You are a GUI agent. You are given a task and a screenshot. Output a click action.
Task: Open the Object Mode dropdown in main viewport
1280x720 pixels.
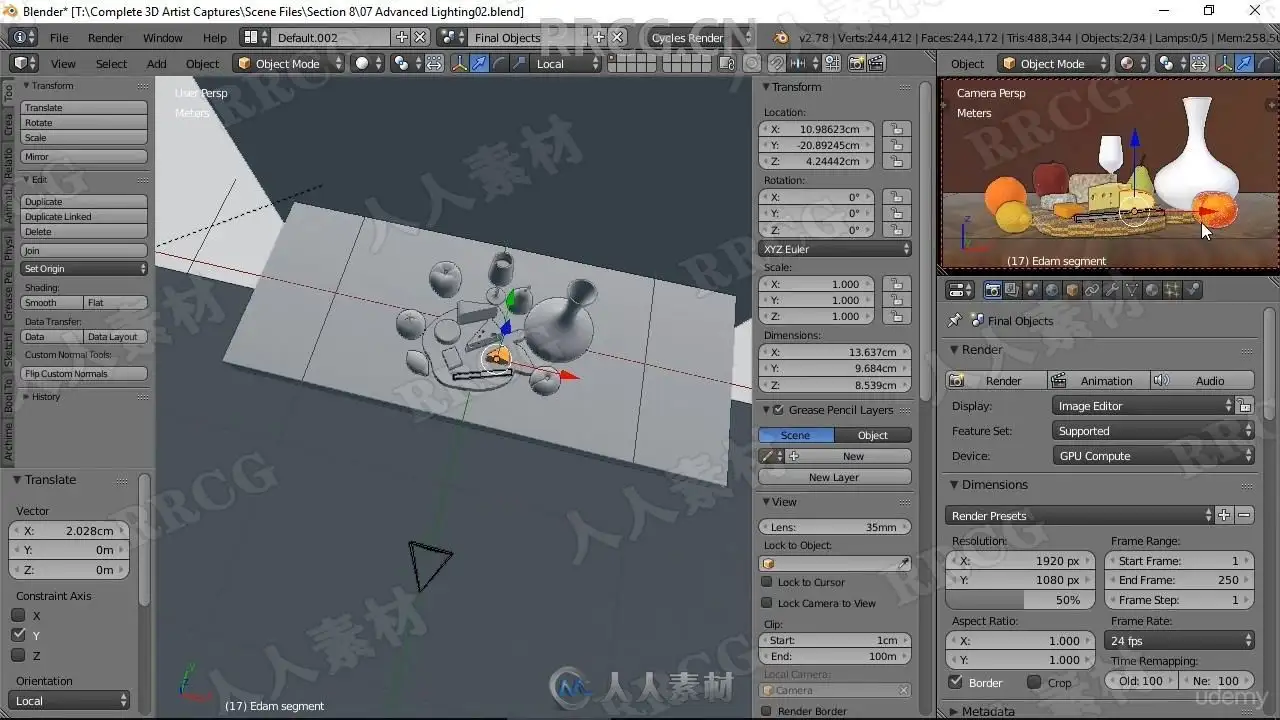288,63
